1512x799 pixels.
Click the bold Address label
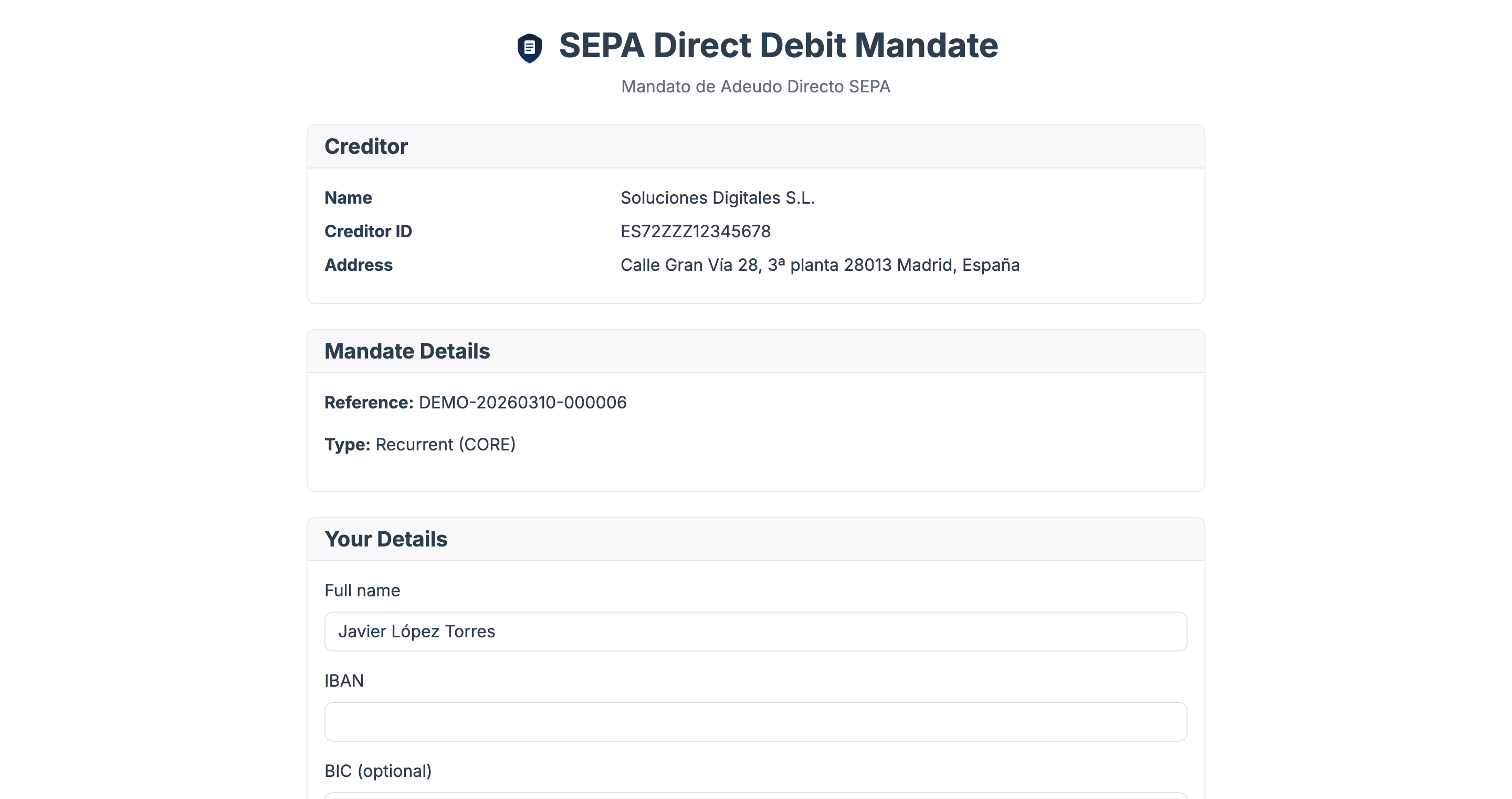[358, 265]
